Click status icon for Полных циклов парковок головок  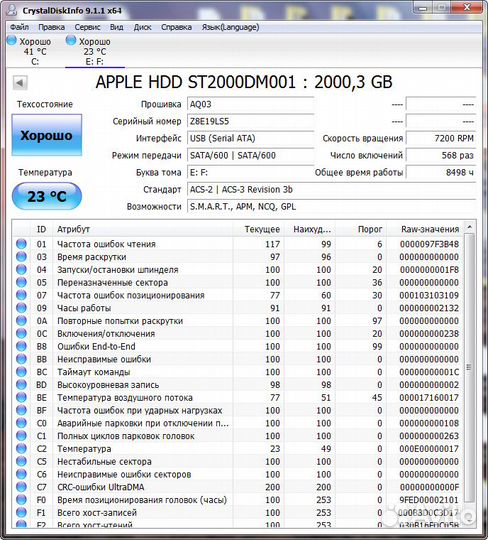[21, 435]
